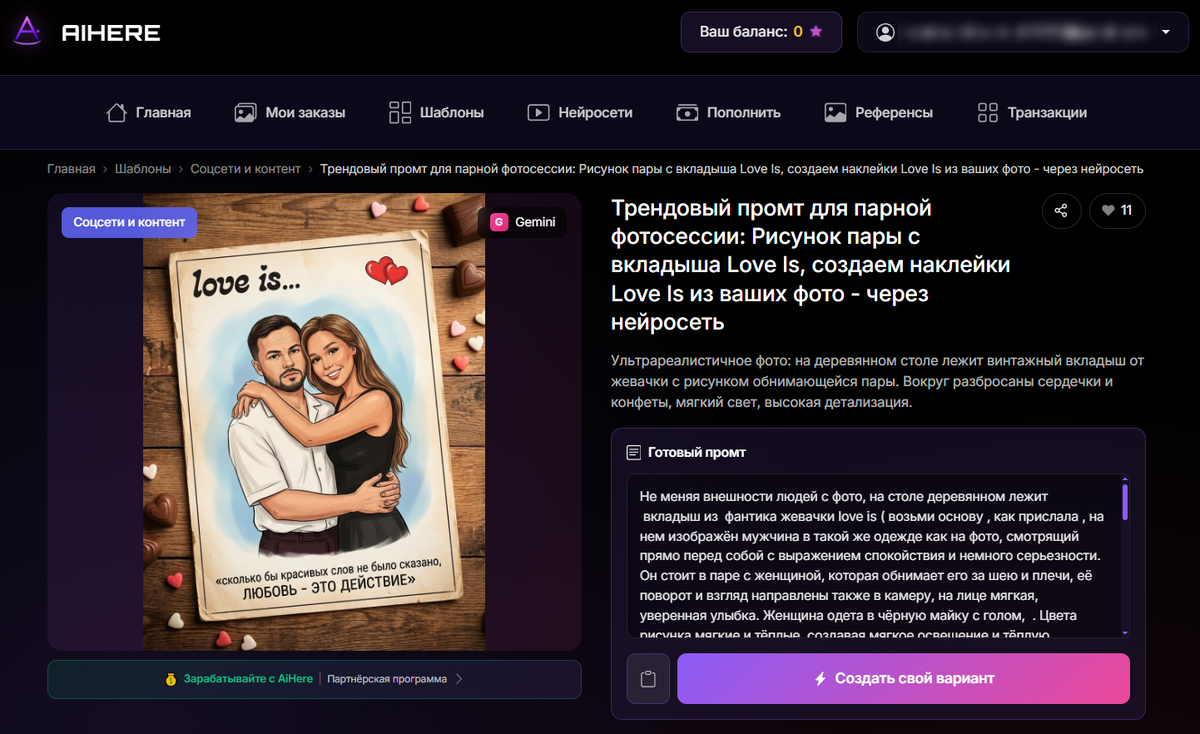
Task: Click the Шаблоны grid icon
Action: (x=400, y=112)
